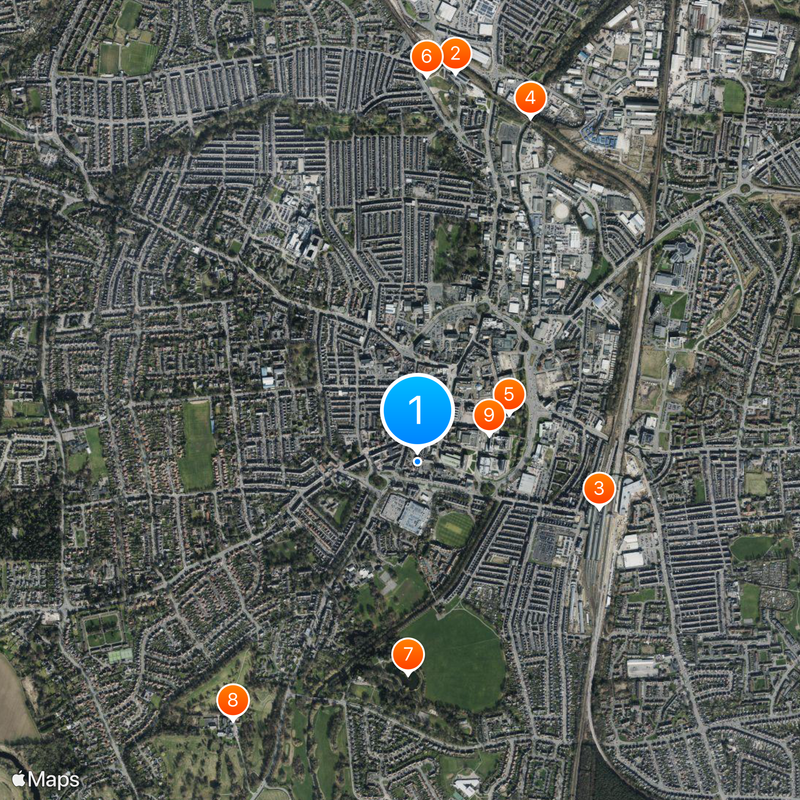The image size is (800, 800).
Task: Click the circular gas holder tank
Action: (561, 210)
